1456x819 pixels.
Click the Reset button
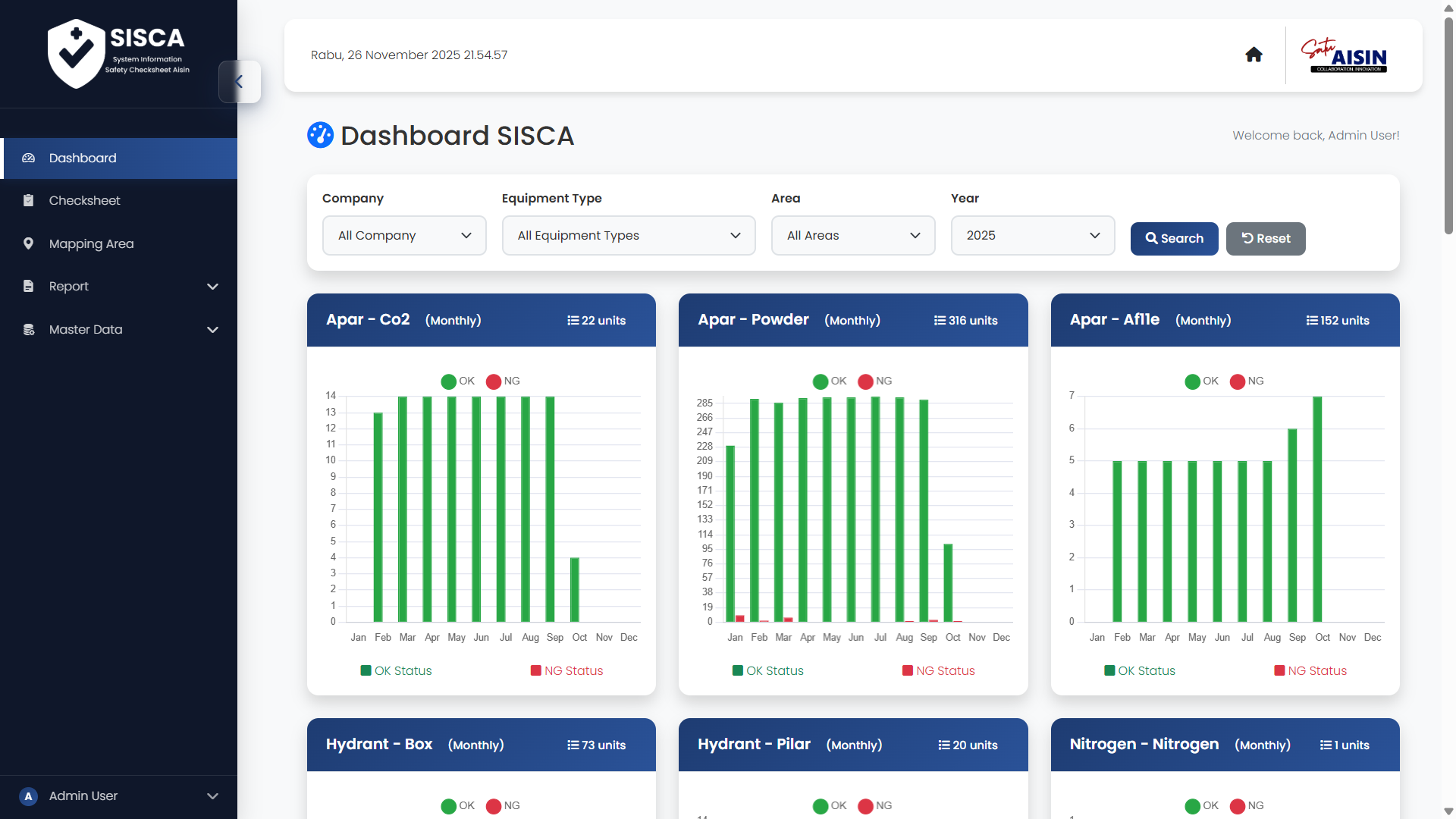pyautogui.click(x=1266, y=239)
